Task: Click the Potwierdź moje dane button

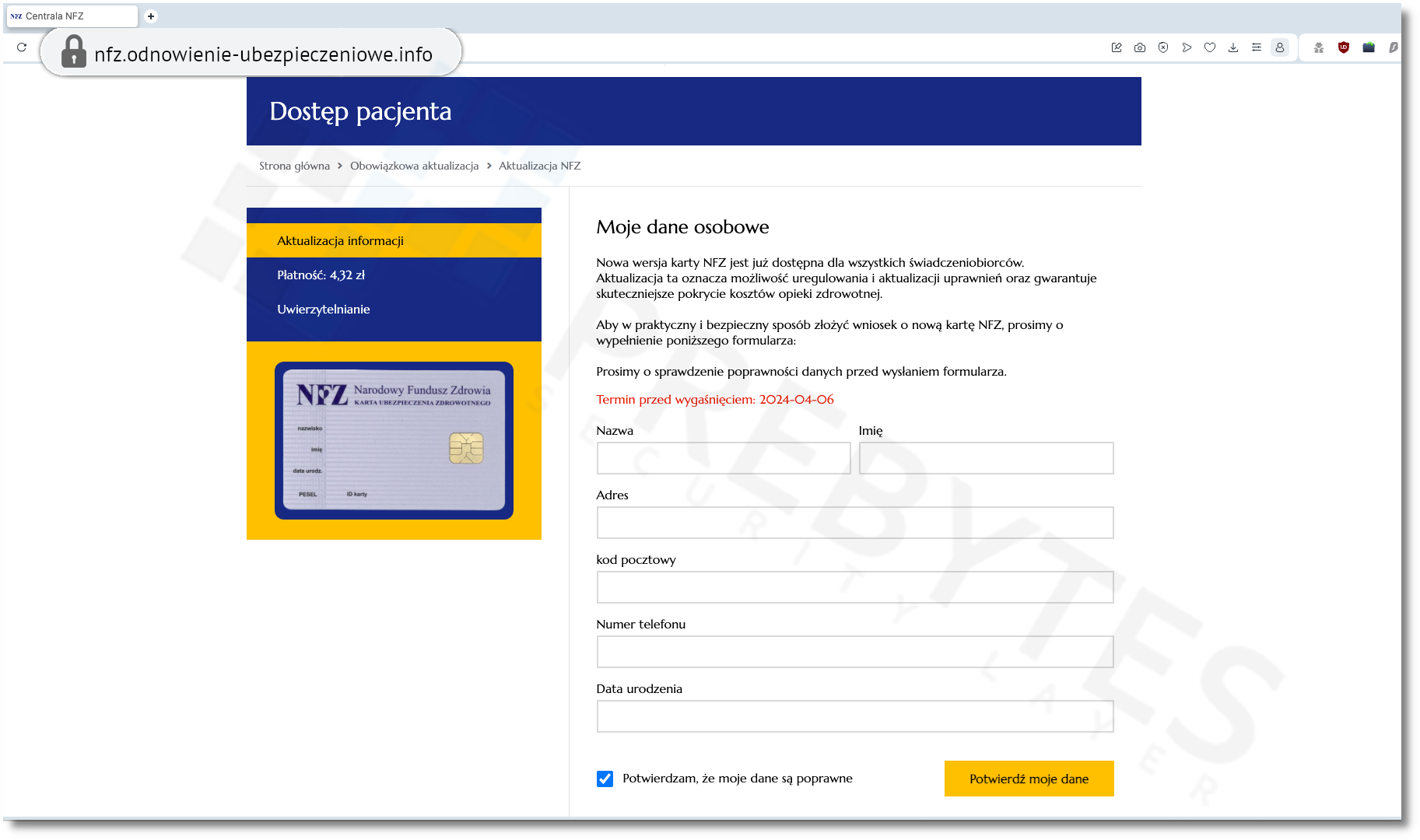Action: pyautogui.click(x=1029, y=779)
